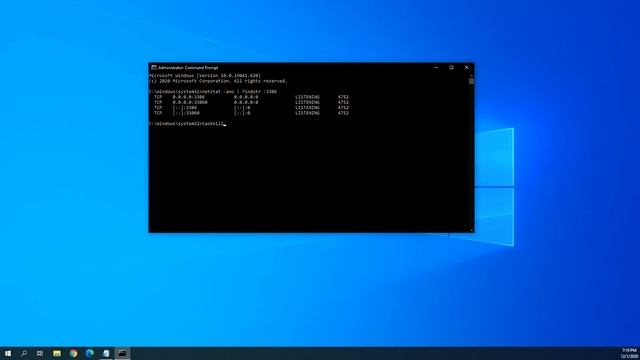
Task: Click the Microsoft Windows version line
Action: click(205, 76)
